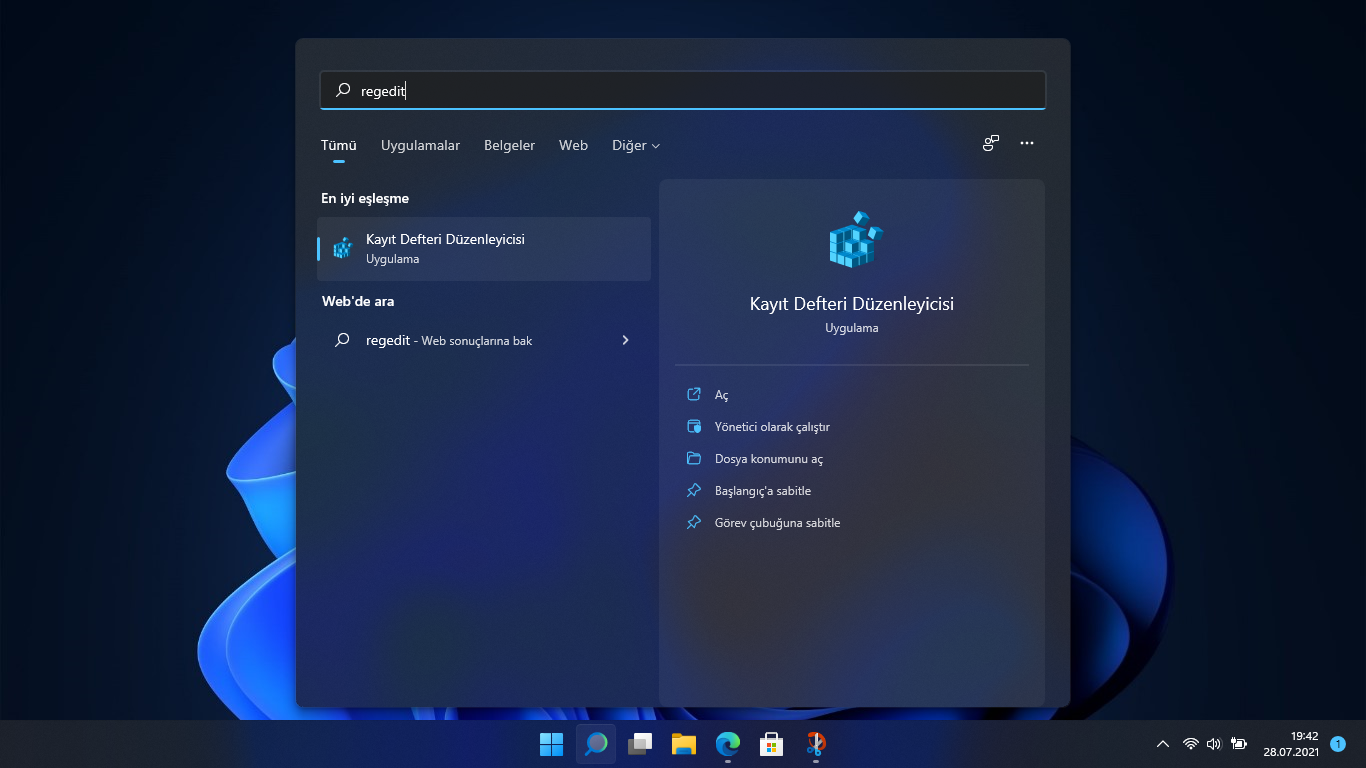Open regedit web results row
The height and width of the screenshot is (768, 1366).
coord(484,340)
